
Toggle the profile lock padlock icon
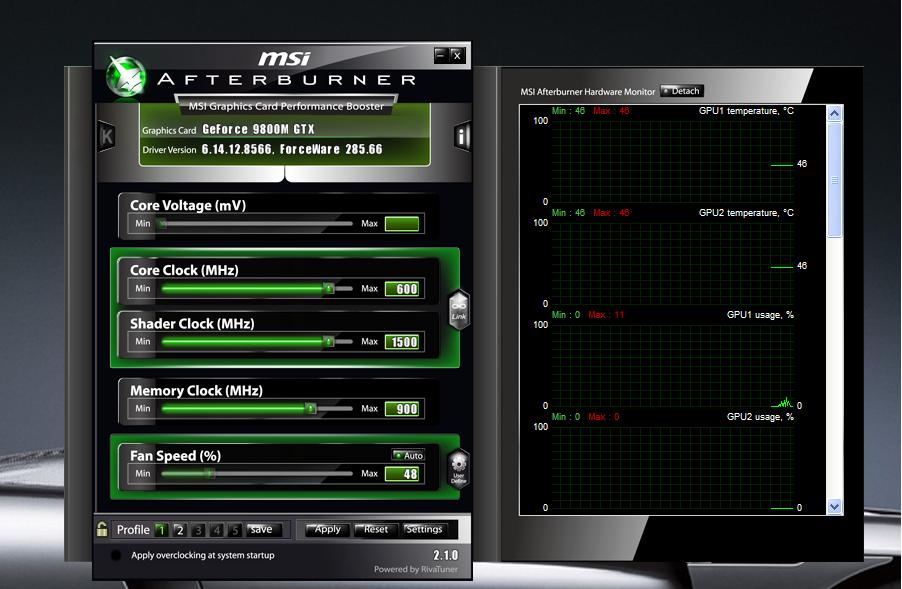pos(102,529)
